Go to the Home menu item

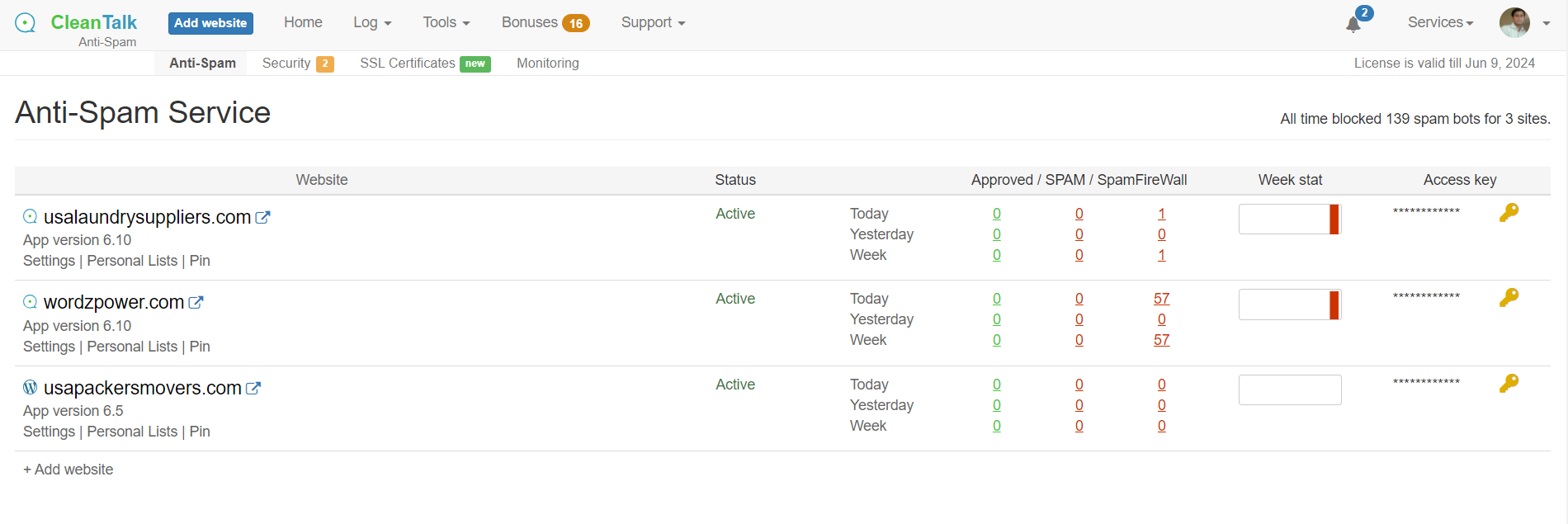[x=303, y=22]
